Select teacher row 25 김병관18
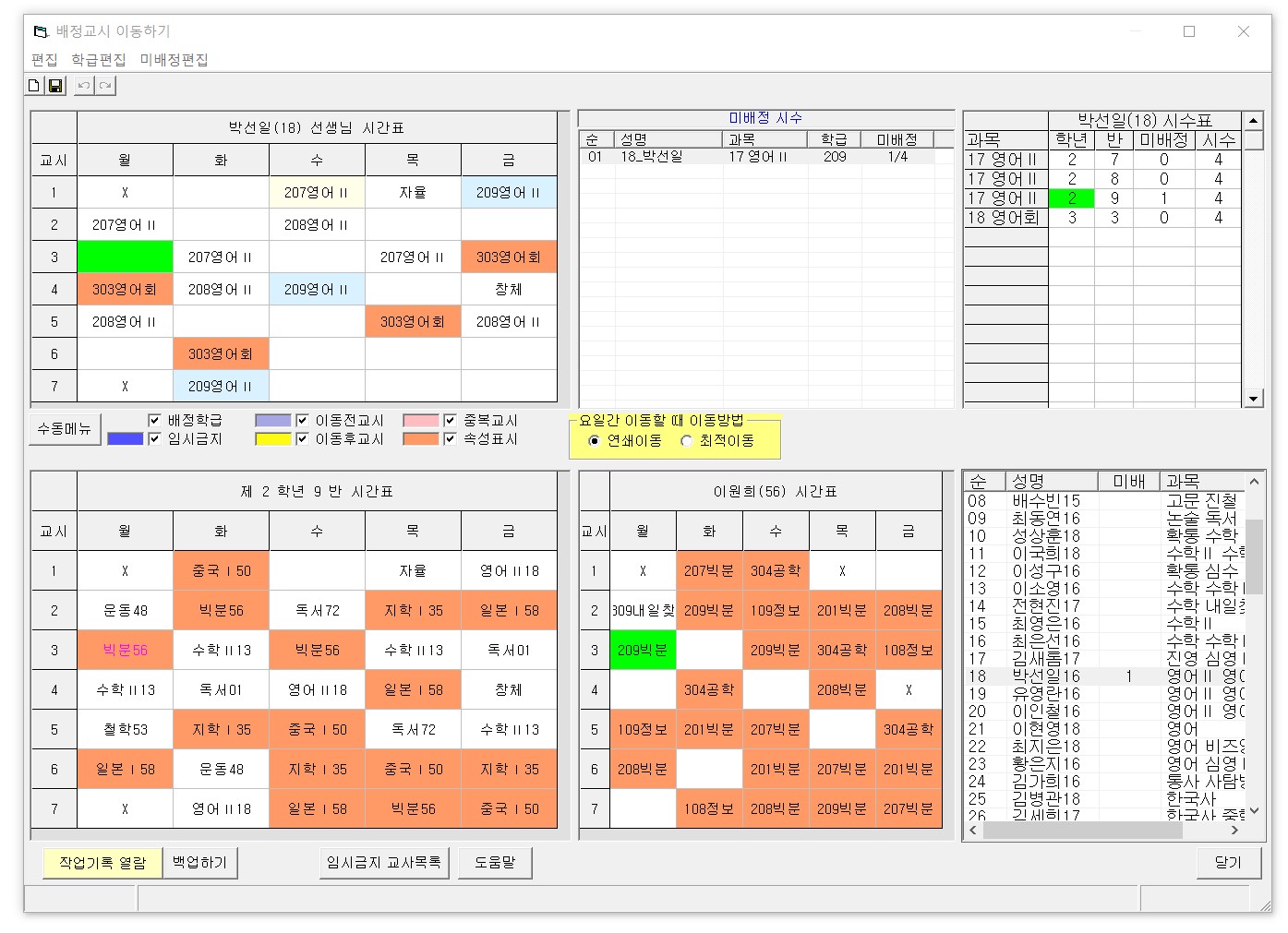The width and height of the screenshot is (1288, 933). (1104, 798)
